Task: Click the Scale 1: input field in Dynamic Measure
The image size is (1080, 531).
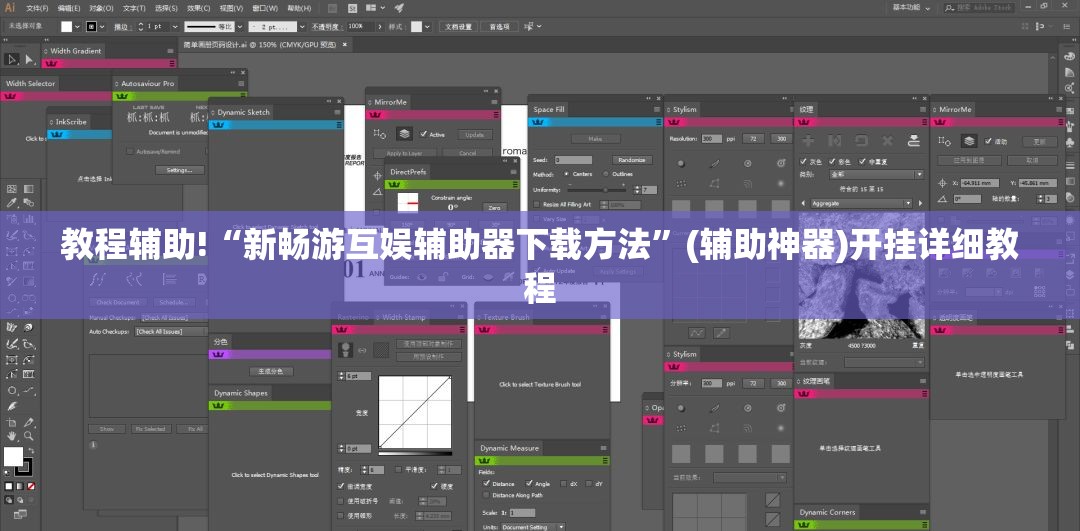Action: point(522,512)
